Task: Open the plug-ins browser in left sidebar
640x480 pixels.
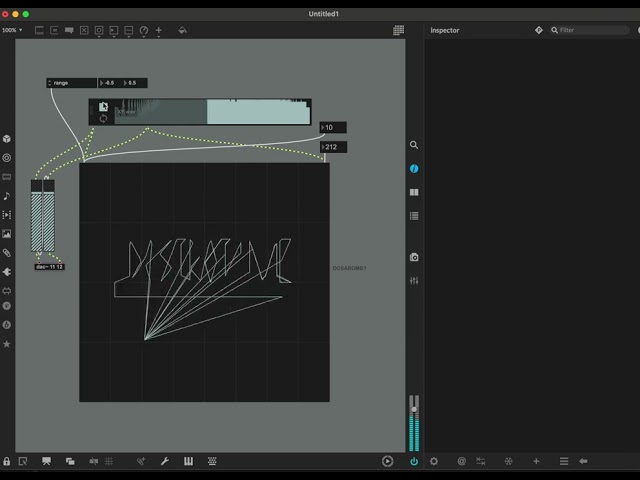Action: tap(7, 272)
